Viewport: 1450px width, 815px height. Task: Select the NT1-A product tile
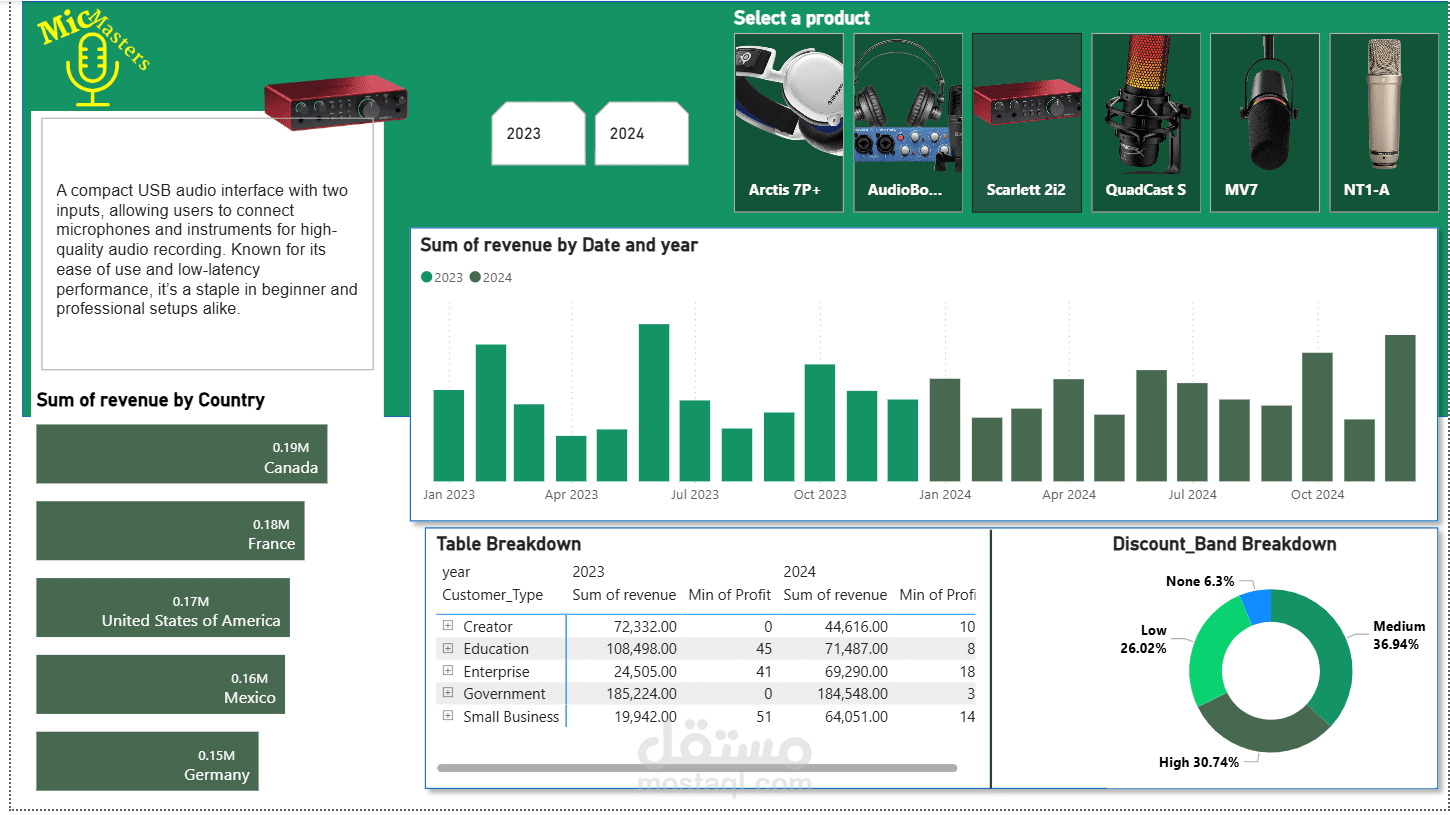pos(1384,123)
